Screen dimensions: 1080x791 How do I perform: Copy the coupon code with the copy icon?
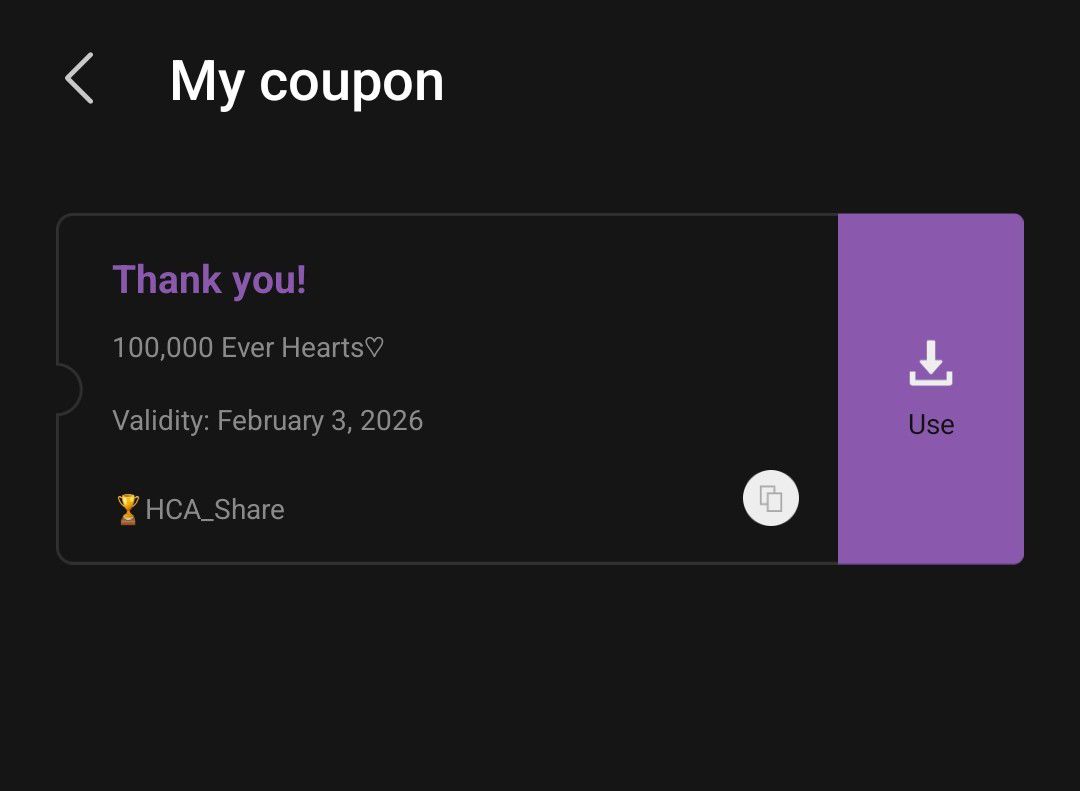click(771, 498)
